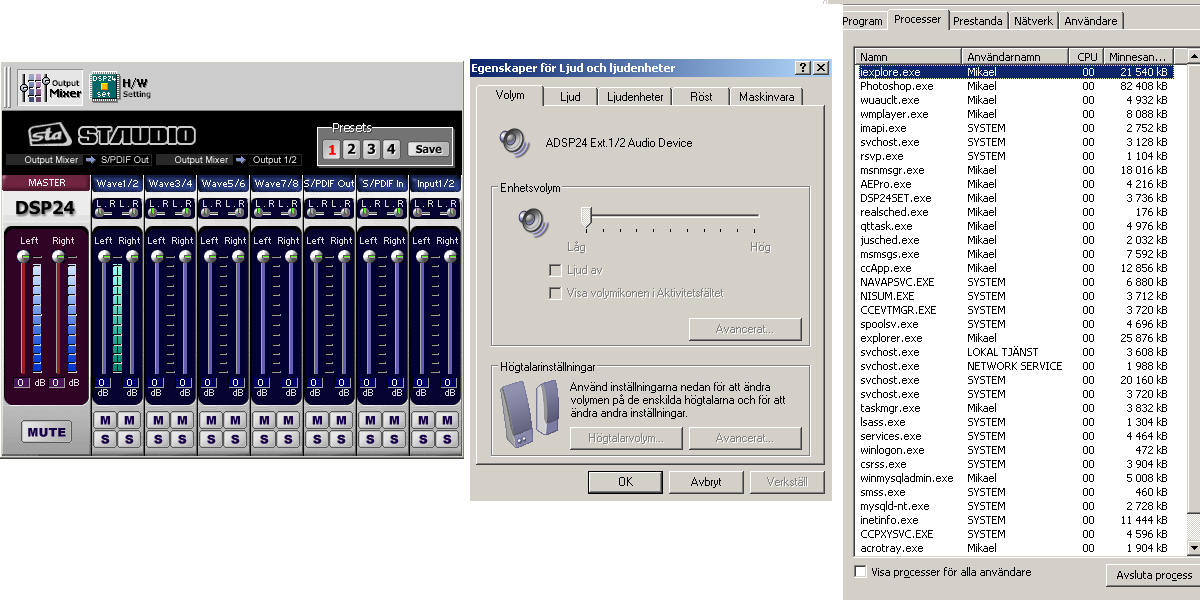Enable Visa processer för alla användare
Viewport: 1200px width, 600px height.
click(x=861, y=572)
